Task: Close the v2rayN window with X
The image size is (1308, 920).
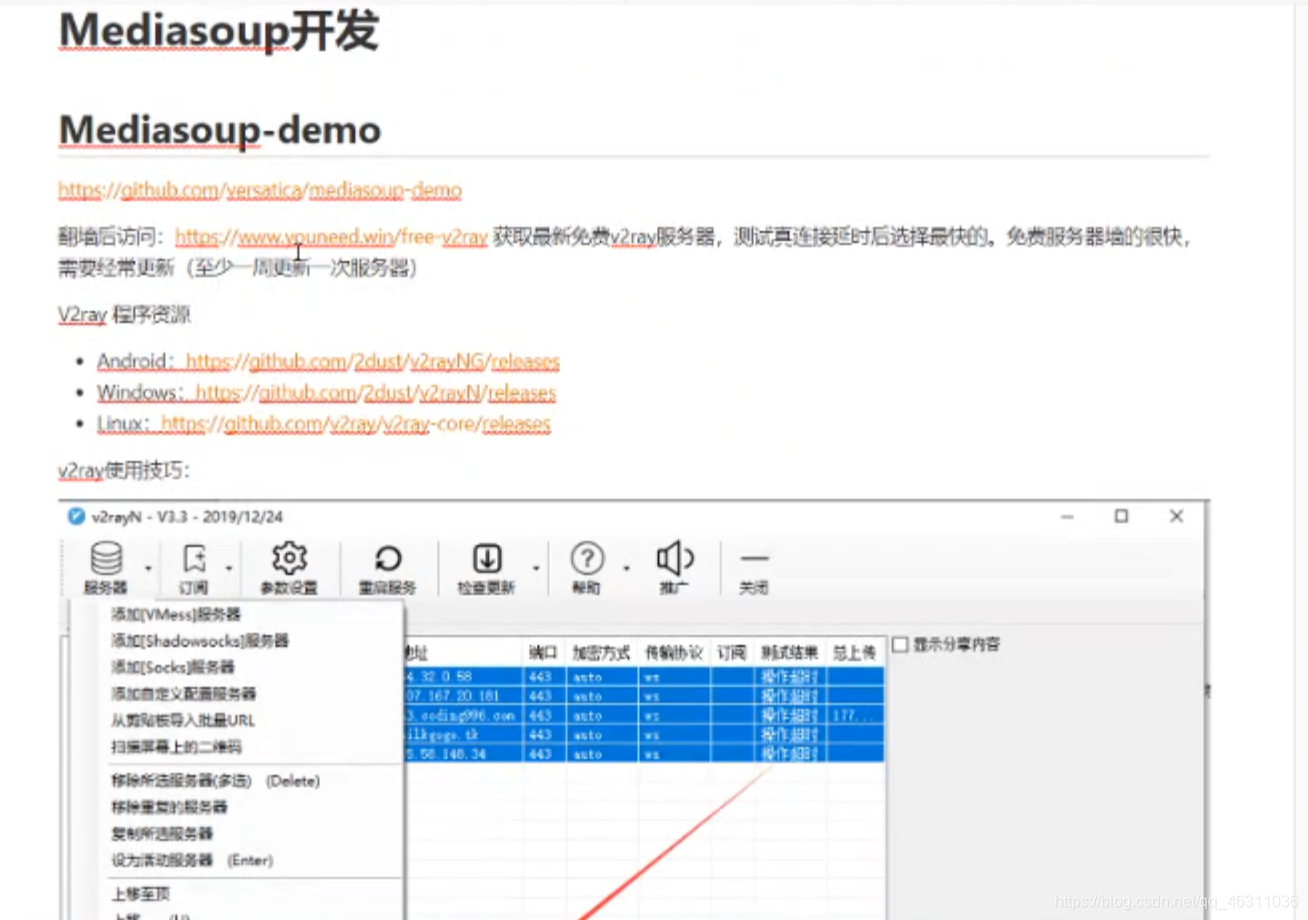Action: [1176, 516]
